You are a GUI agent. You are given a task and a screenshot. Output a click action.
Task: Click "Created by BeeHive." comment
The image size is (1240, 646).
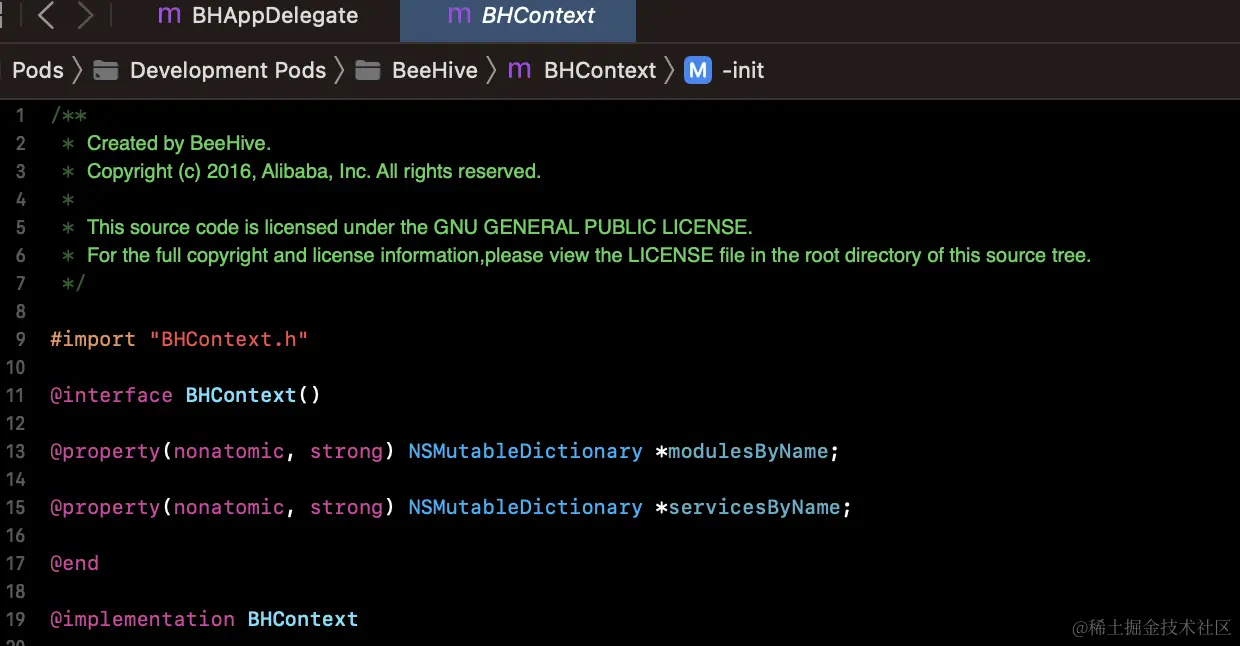coord(179,143)
